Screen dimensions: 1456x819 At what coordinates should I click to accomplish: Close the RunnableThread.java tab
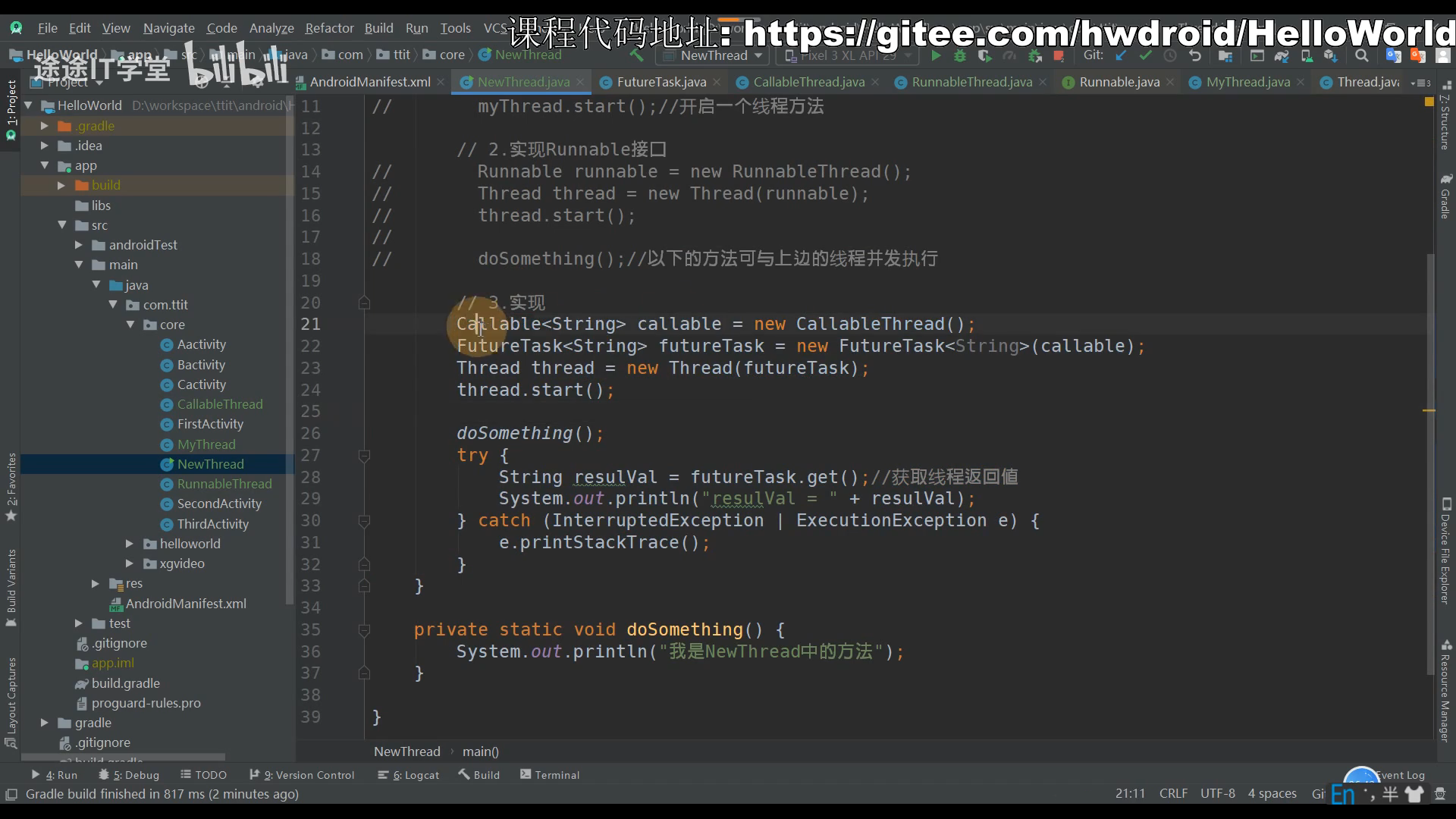(x=1043, y=82)
